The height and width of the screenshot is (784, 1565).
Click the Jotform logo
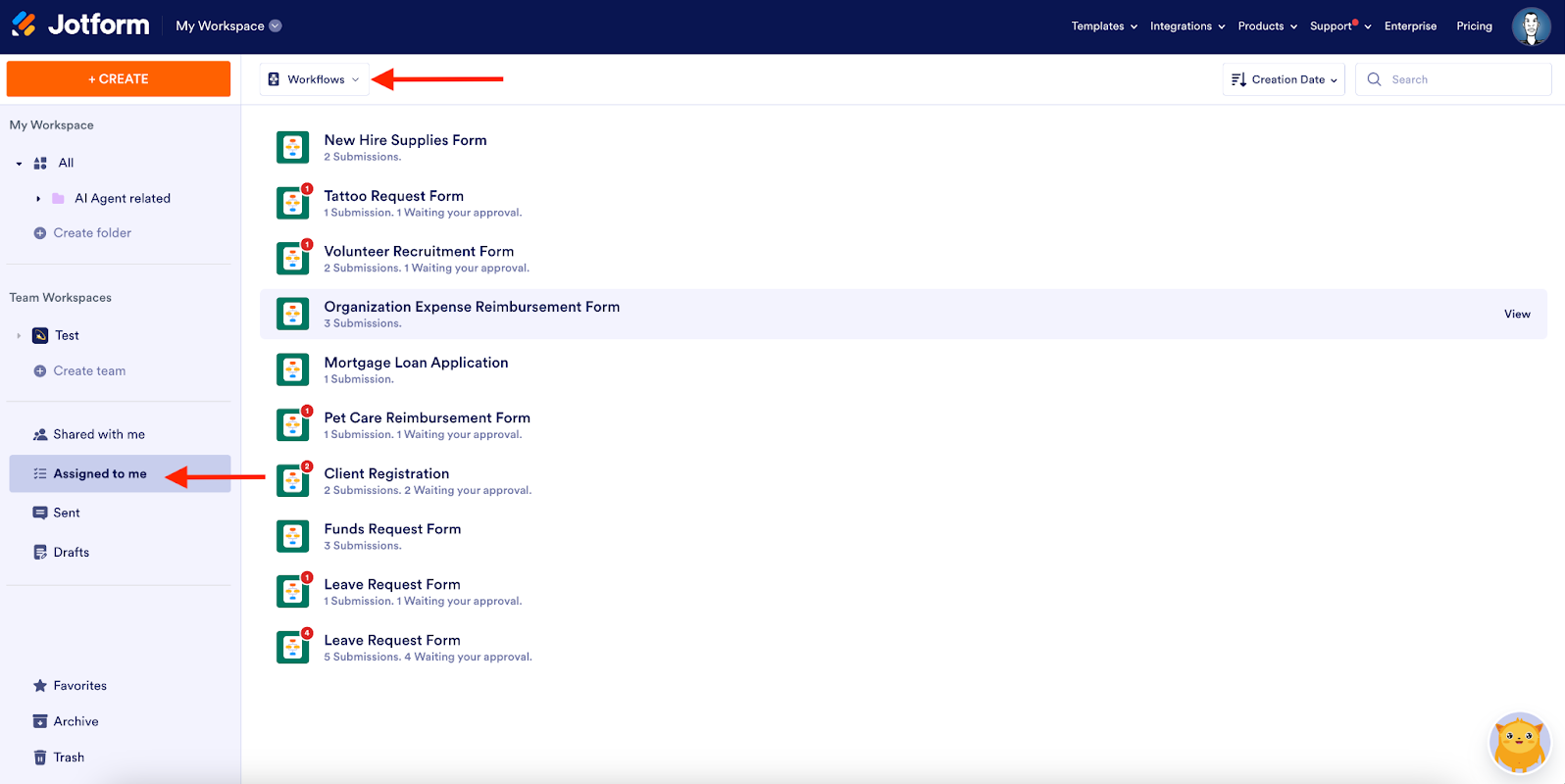pos(80,24)
